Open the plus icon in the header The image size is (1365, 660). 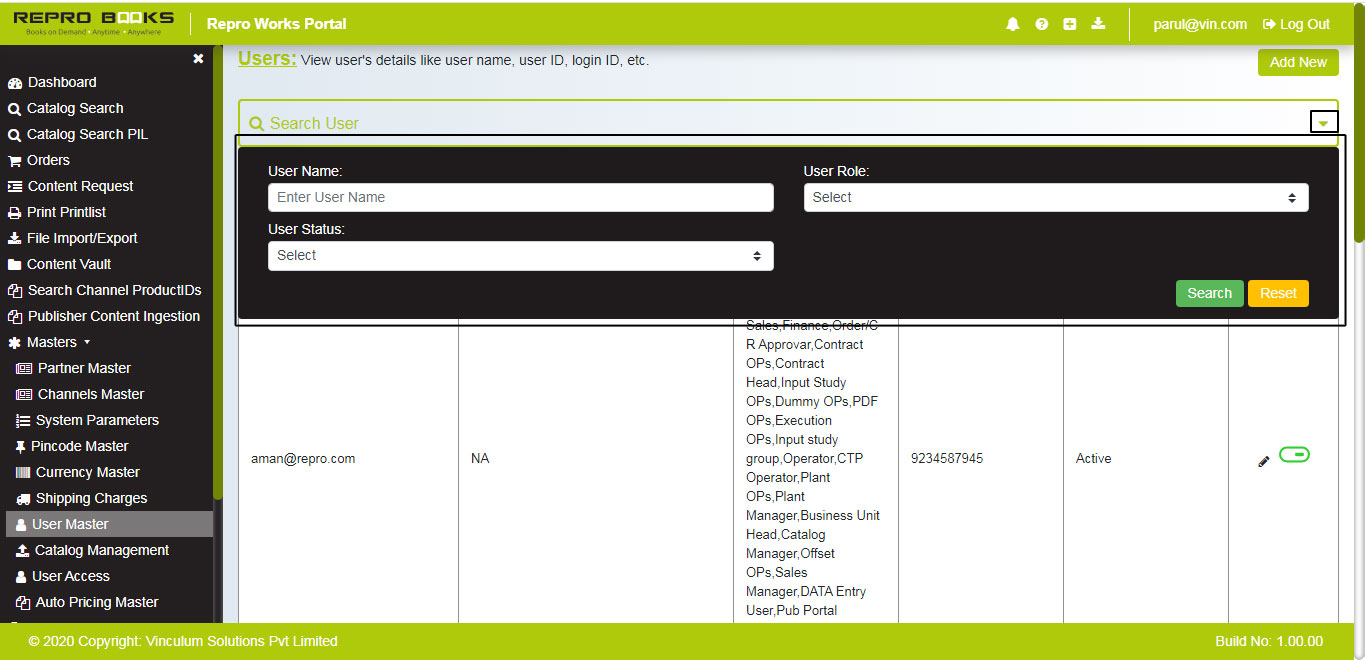pyautogui.click(x=1069, y=23)
